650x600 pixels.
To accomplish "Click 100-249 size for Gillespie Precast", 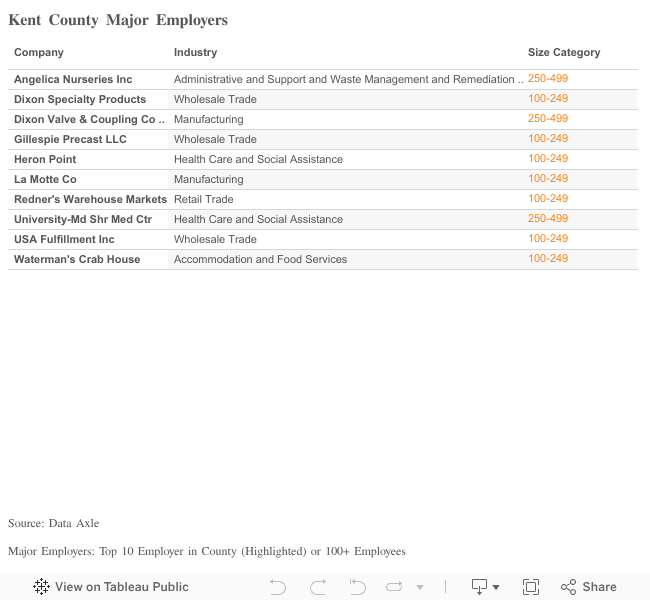I will [x=548, y=138].
